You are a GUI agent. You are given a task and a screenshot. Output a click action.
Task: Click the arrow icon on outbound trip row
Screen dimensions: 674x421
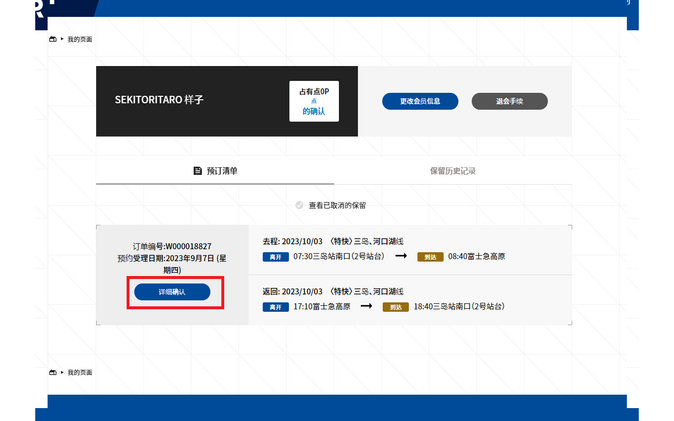[401, 256]
